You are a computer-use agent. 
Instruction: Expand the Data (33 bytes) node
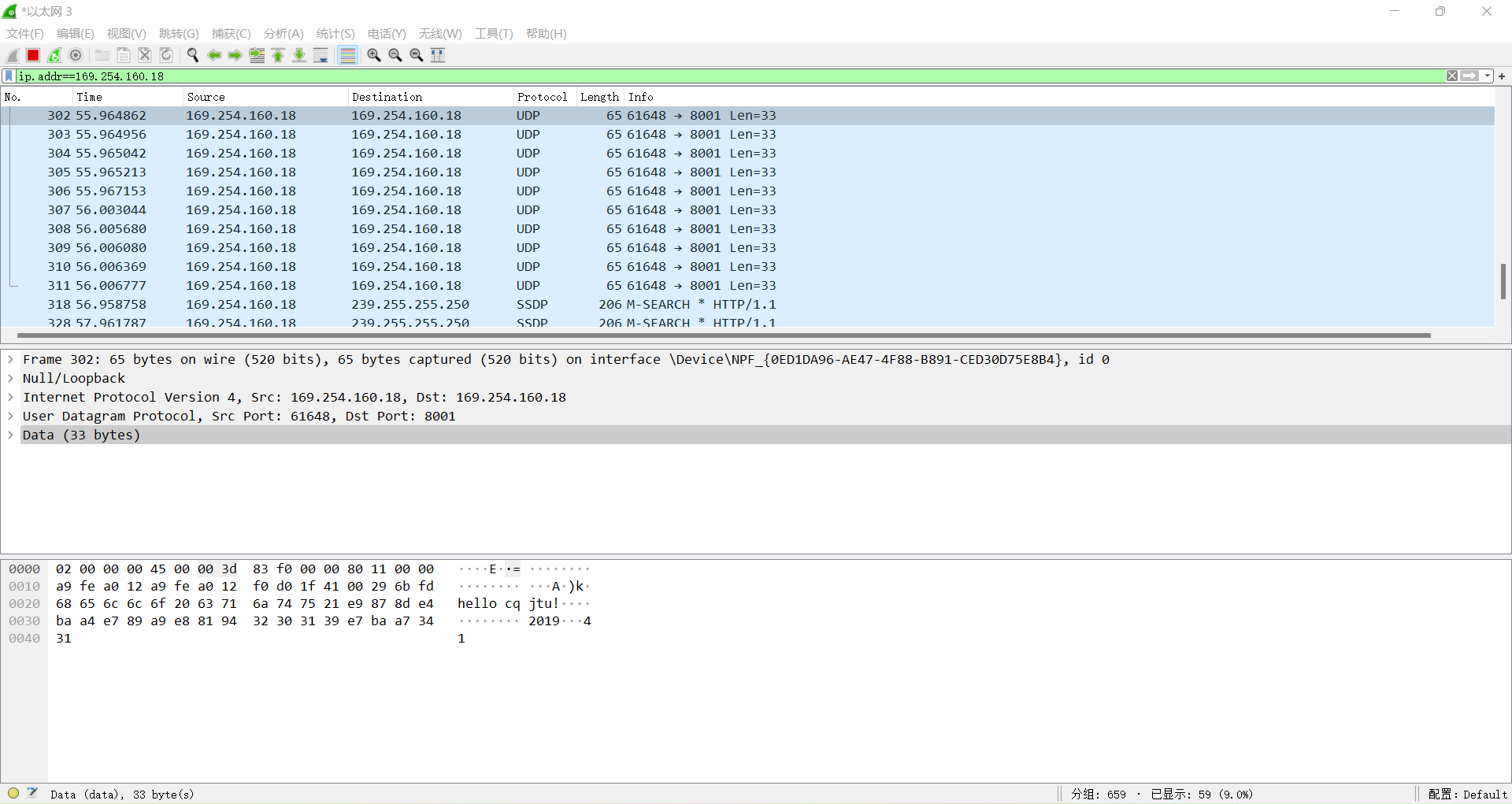(x=10, y=435)
